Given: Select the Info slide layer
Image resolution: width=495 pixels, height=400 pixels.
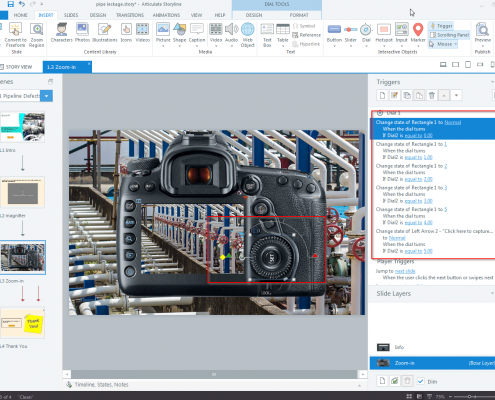Looking at the screenshot, I should tap(432, 347).
